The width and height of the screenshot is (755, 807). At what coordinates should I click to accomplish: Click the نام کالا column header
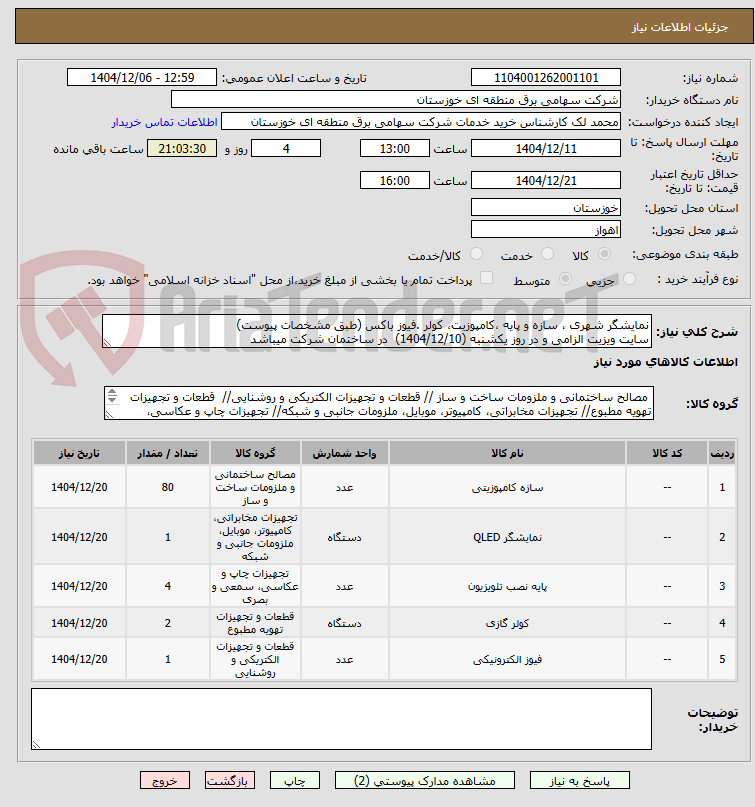pos(507,453)
